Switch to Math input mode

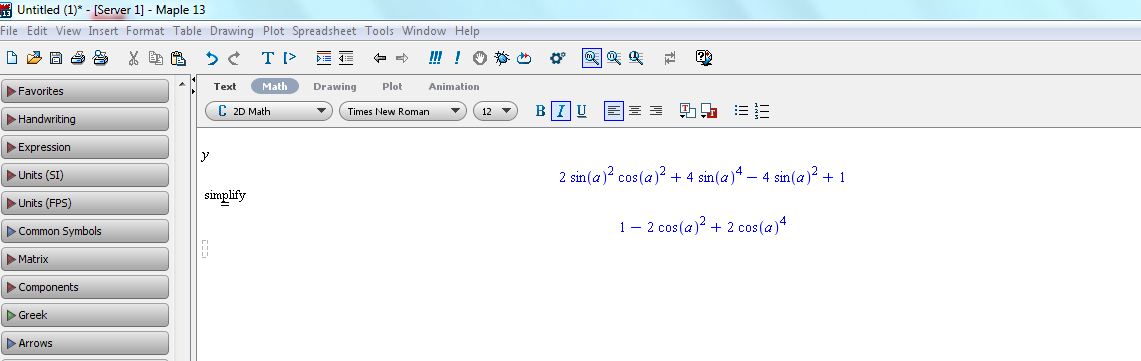tap(275, 86)
